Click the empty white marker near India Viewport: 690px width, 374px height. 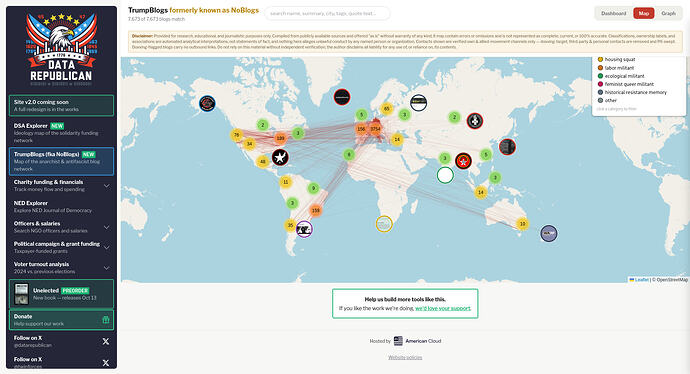pyautogui.click(x=445, y=175)
